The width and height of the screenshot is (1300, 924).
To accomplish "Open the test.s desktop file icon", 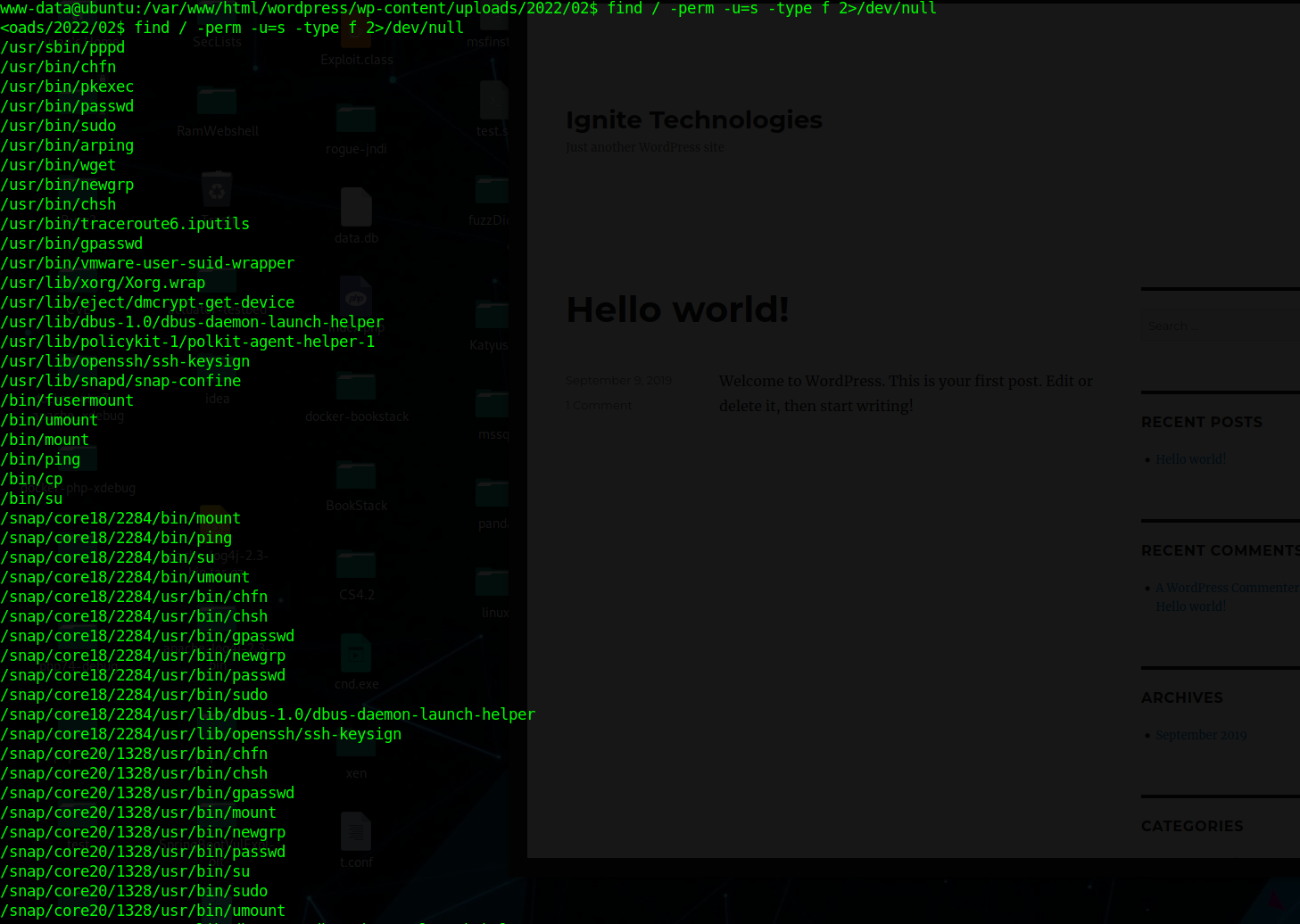I will click(x=493, y=100).
